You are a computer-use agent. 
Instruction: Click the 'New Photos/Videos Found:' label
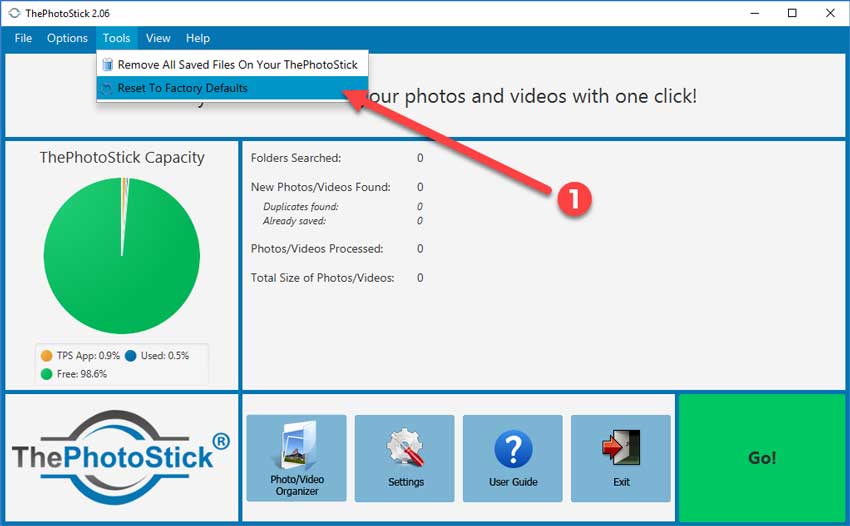pyautogui.click(x=320, y=187)
